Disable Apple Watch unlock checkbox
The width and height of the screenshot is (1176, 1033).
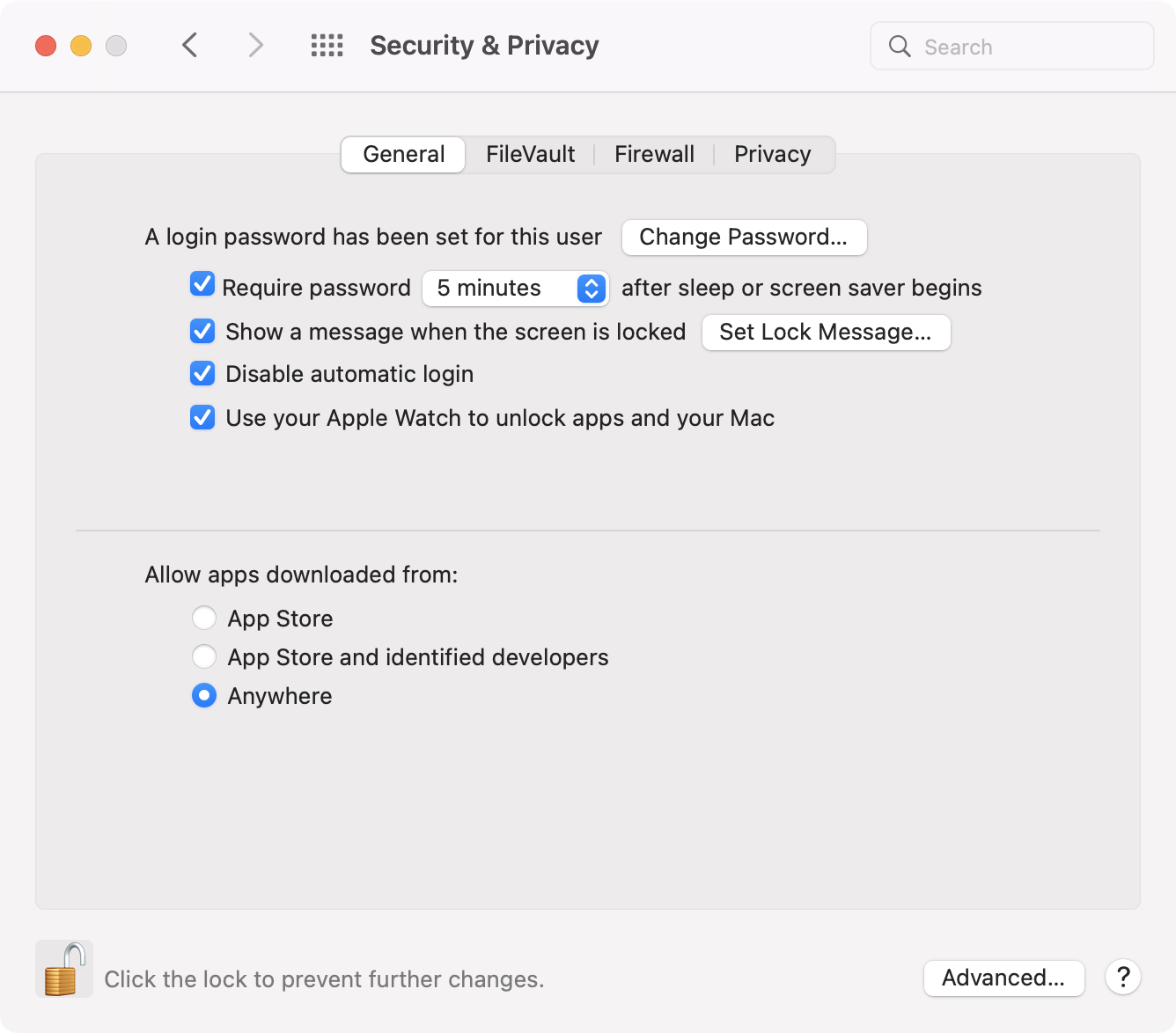202,418
